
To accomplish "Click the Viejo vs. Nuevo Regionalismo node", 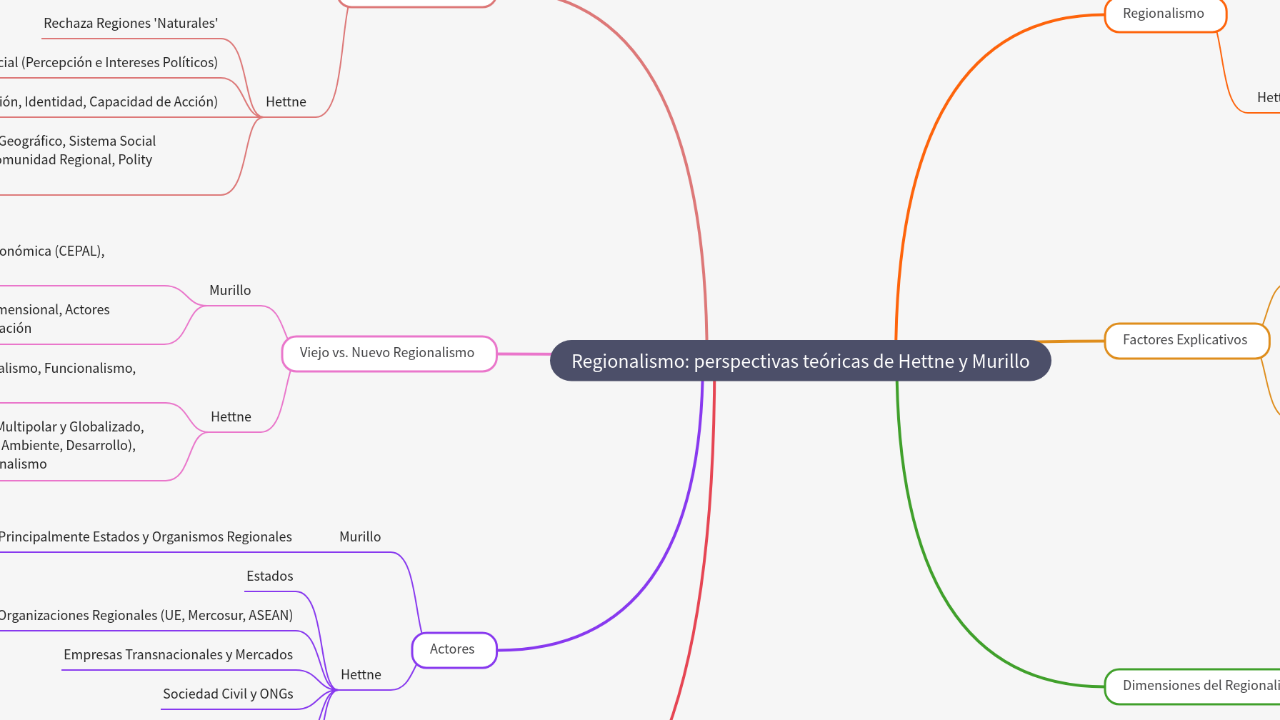I will [387, 353].
